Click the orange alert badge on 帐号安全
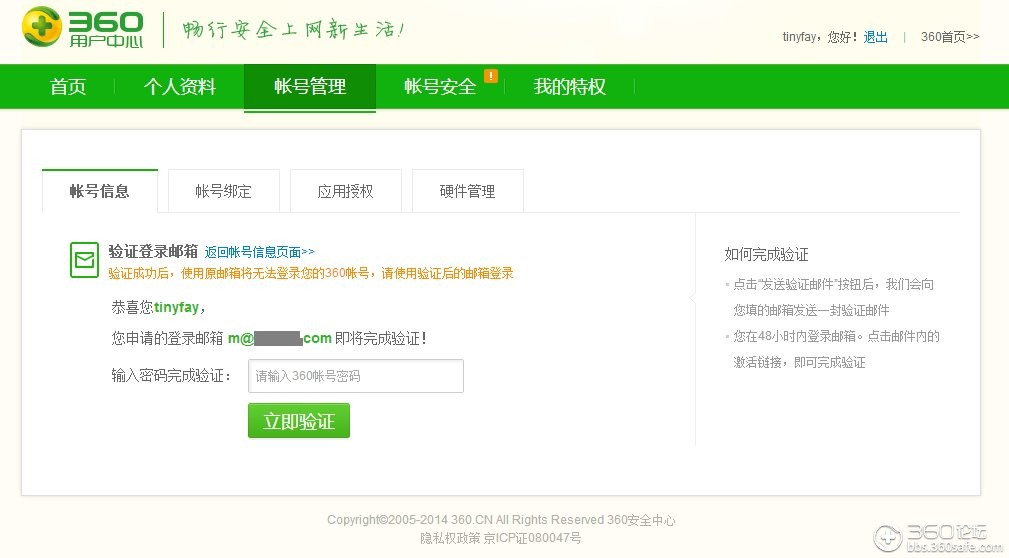Image resolution: width=1009 pixels, height=558 pixels. [x=491, y=76]
